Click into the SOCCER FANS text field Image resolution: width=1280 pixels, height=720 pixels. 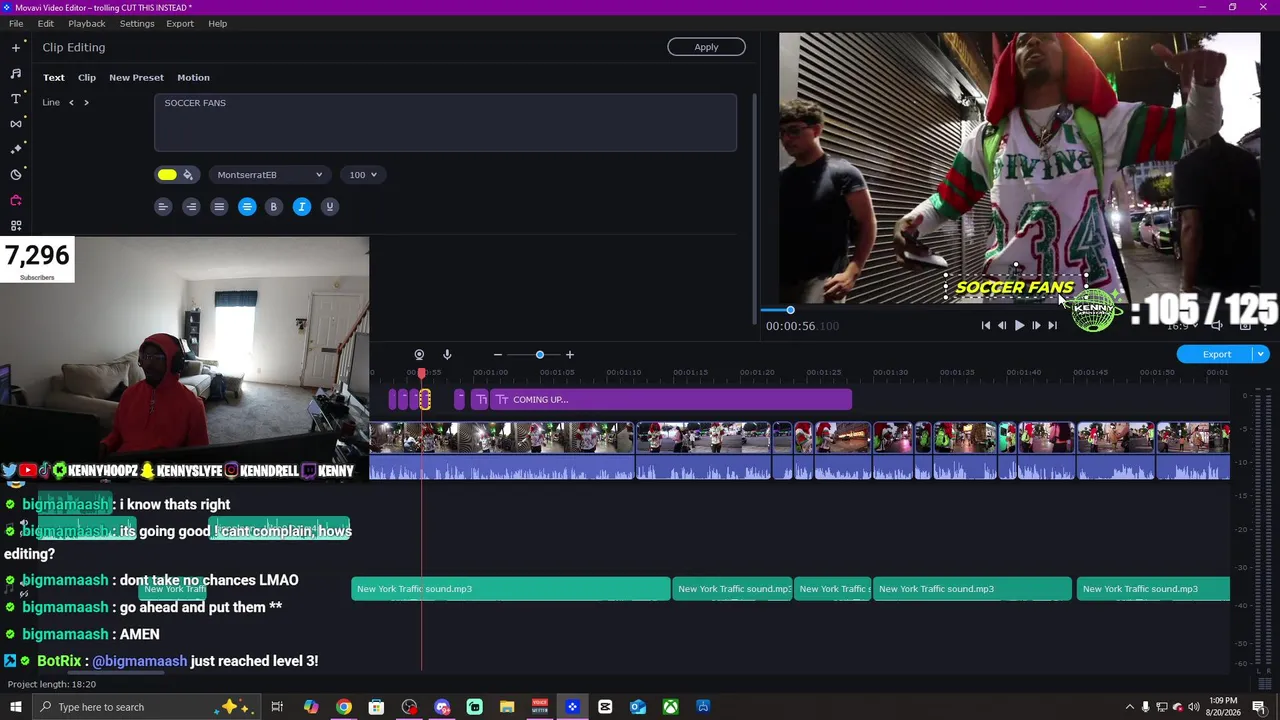[x=445, y=123]
